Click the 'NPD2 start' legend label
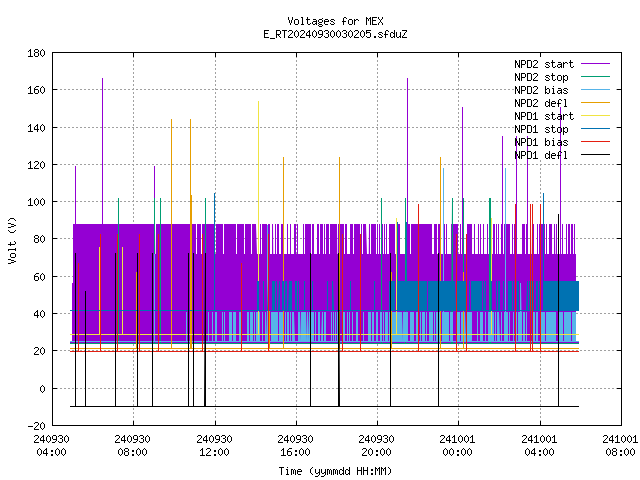Viewport: 640px width, 480px height. point(544,64)
